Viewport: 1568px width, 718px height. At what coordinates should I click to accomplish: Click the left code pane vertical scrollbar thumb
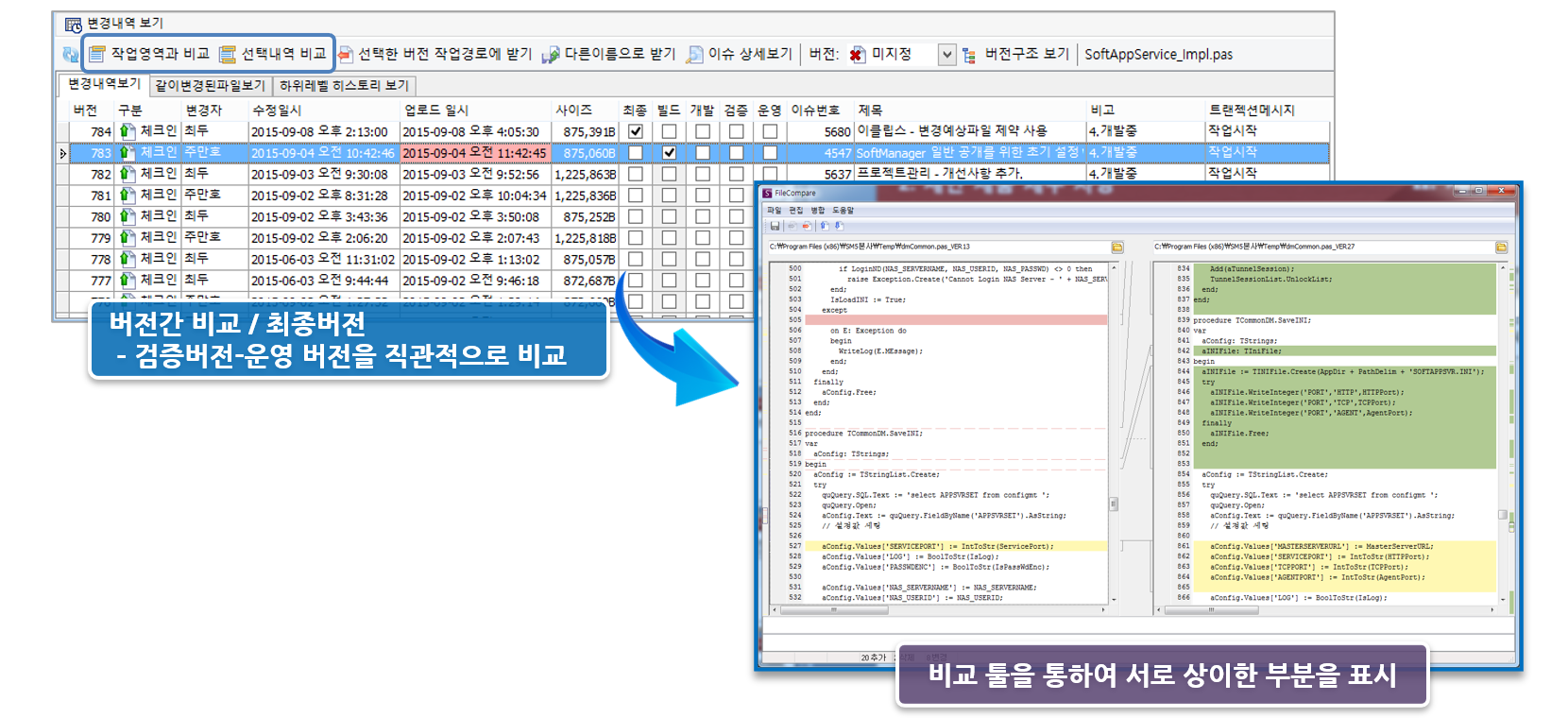coord(1114,504)
